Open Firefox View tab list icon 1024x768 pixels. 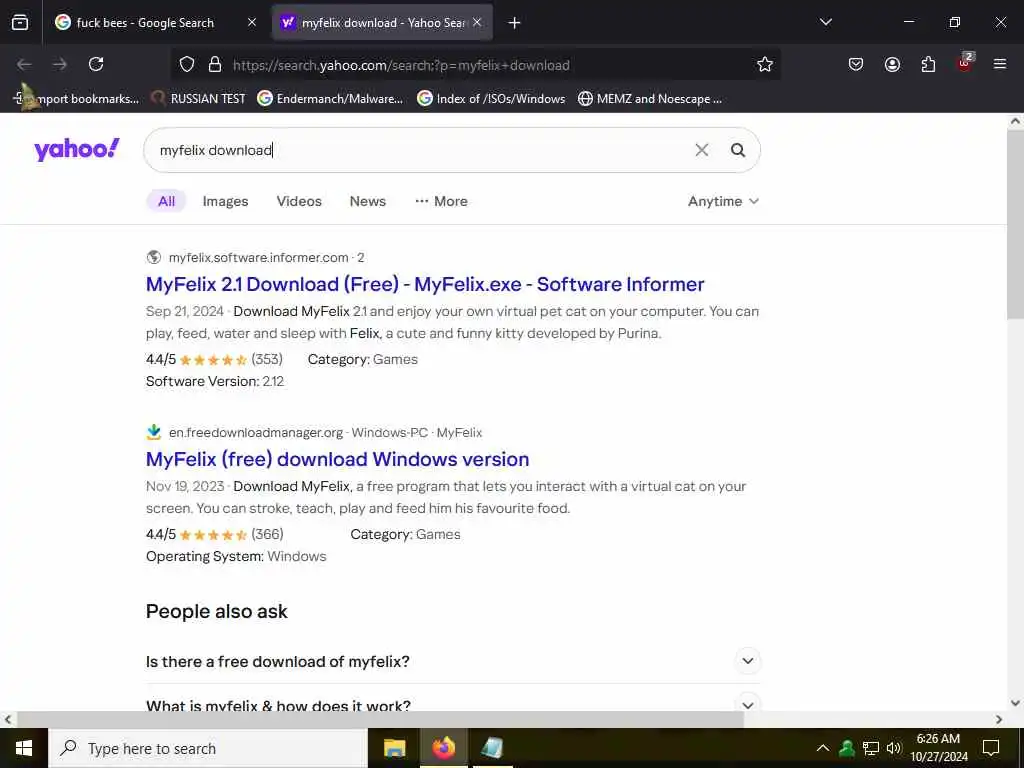coord(20,23)
